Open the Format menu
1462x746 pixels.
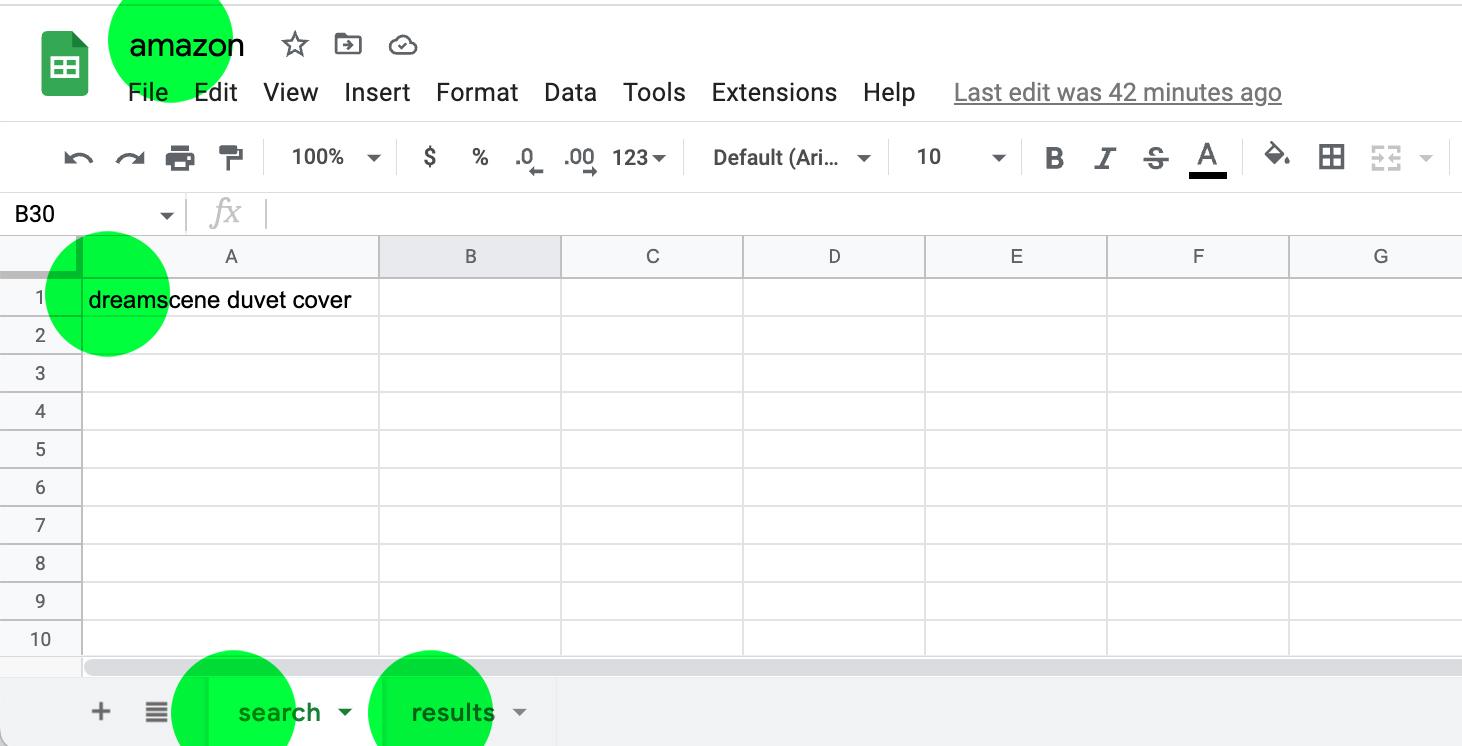(x=477, y=92)
